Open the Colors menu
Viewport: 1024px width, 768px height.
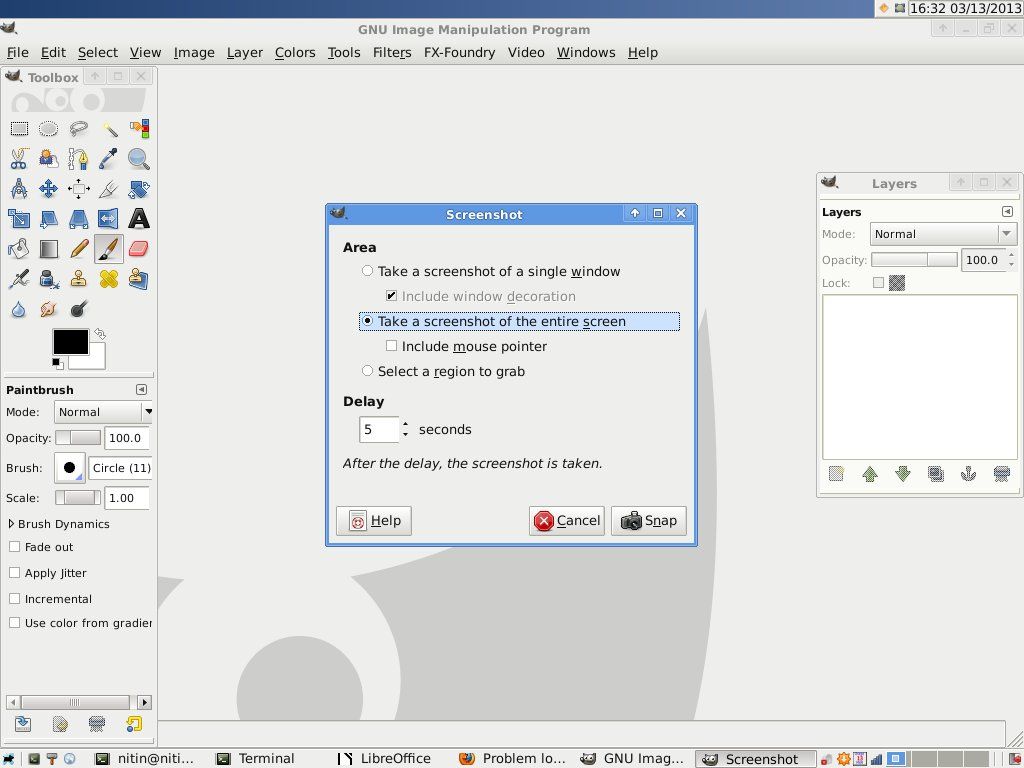point(294,52)
